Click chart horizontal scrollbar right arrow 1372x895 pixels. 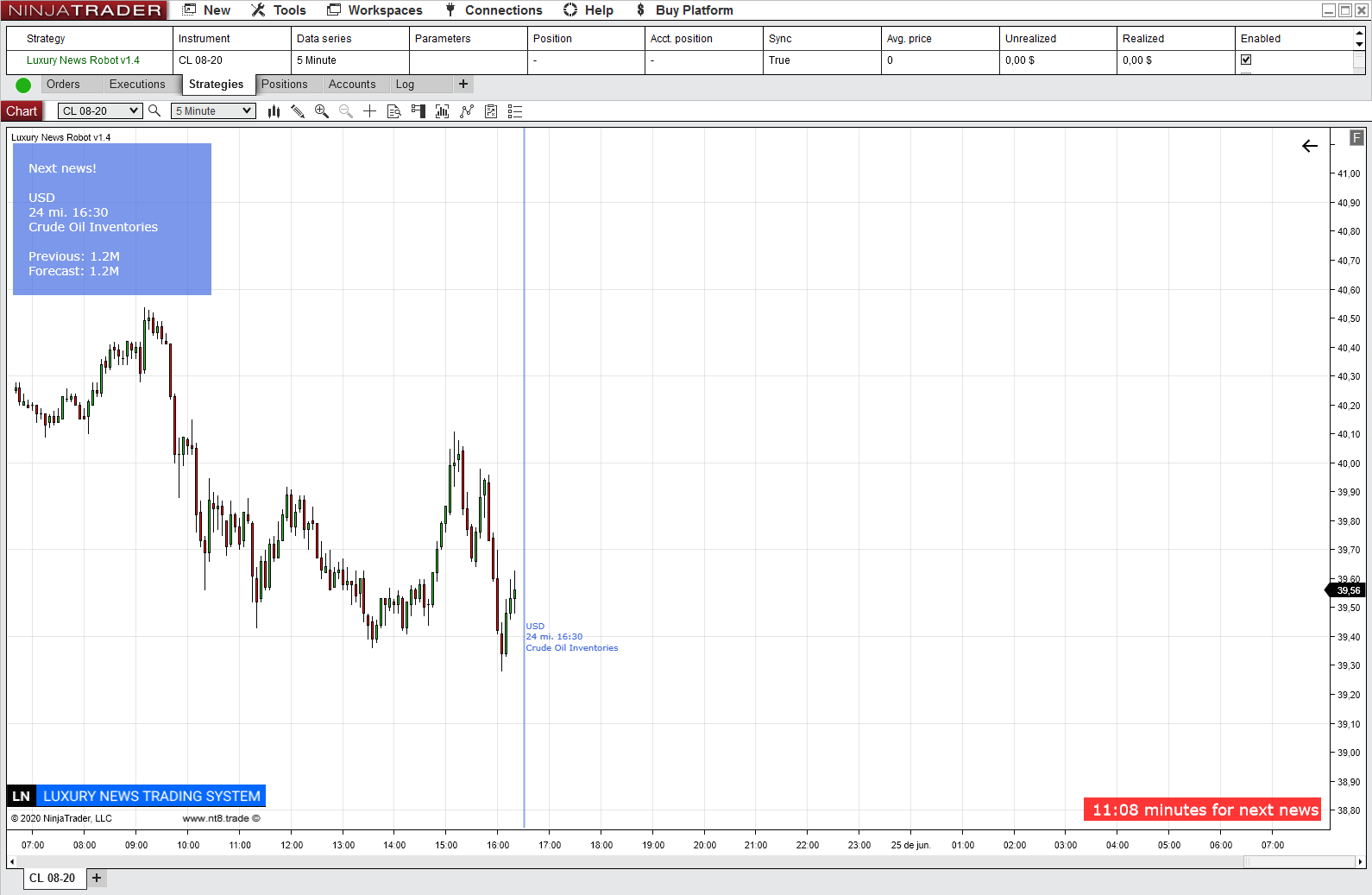1360,861
